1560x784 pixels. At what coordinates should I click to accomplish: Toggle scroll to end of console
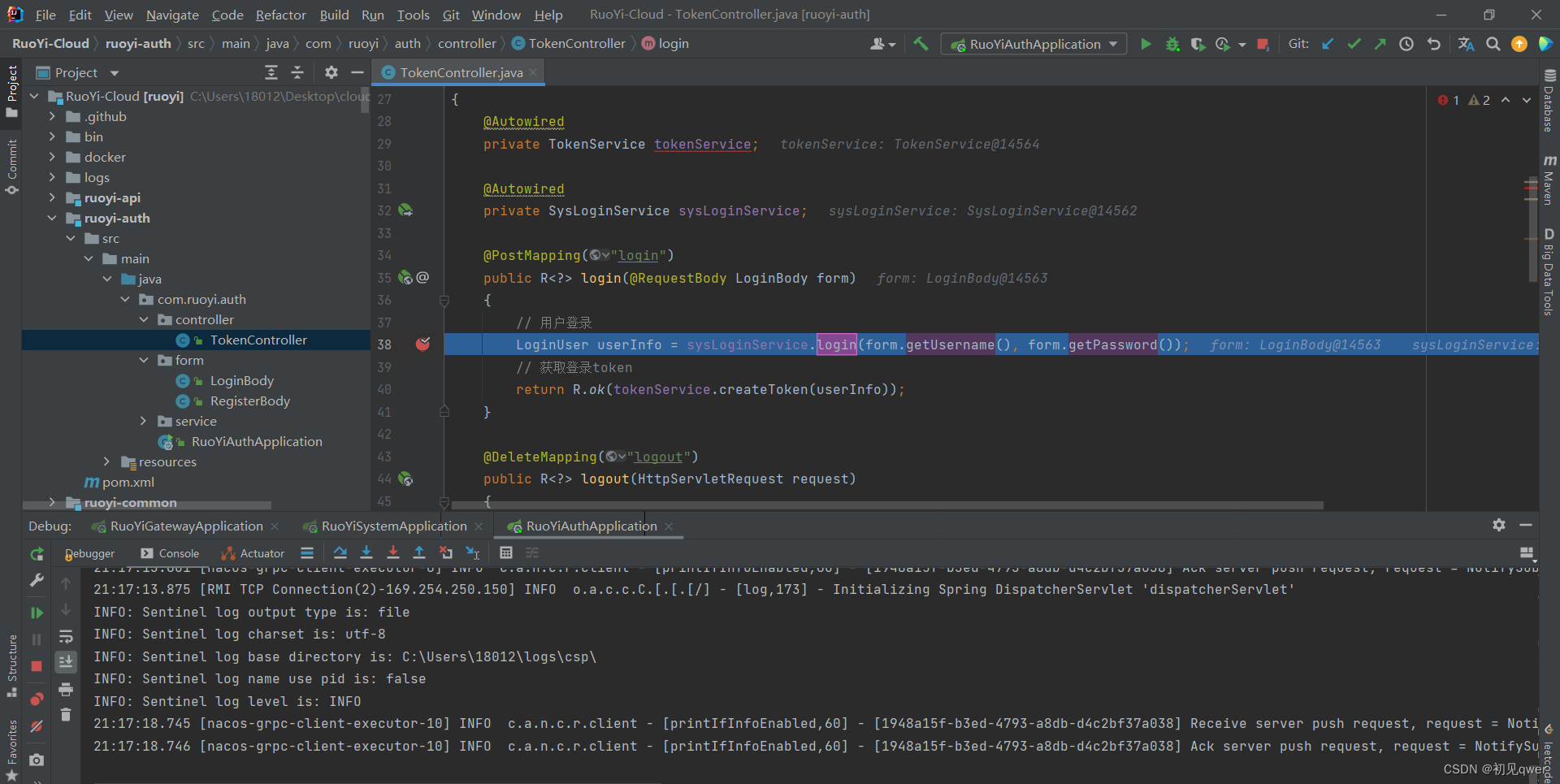click(66, 662)
